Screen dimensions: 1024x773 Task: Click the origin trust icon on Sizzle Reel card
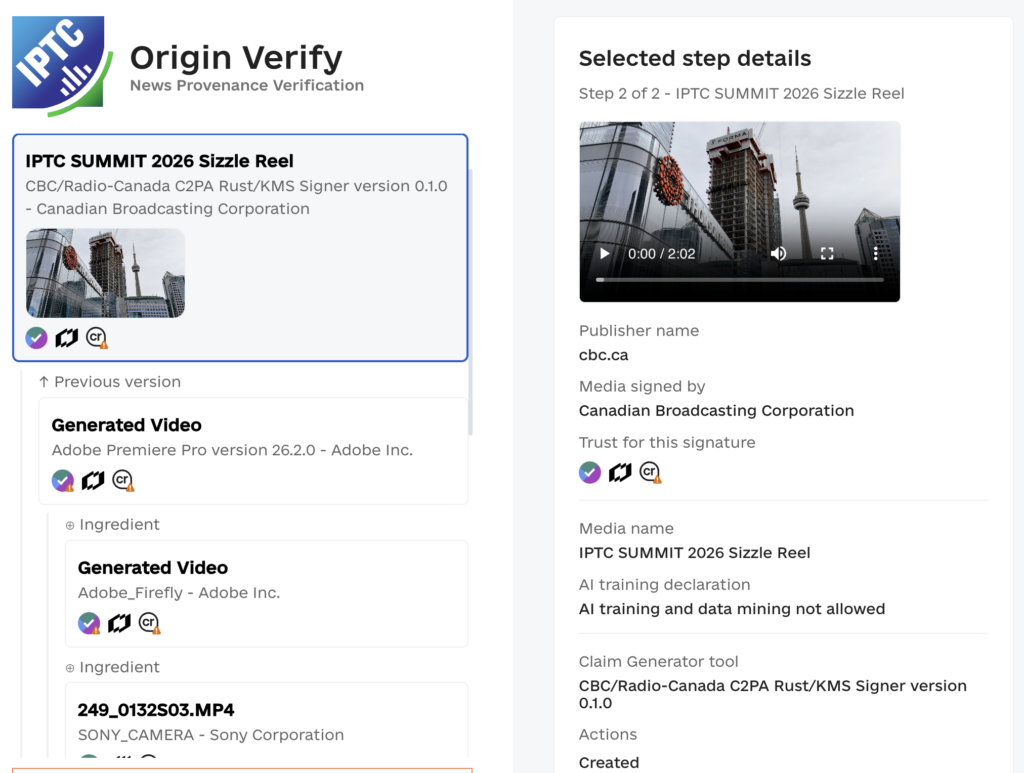[67, 338]
